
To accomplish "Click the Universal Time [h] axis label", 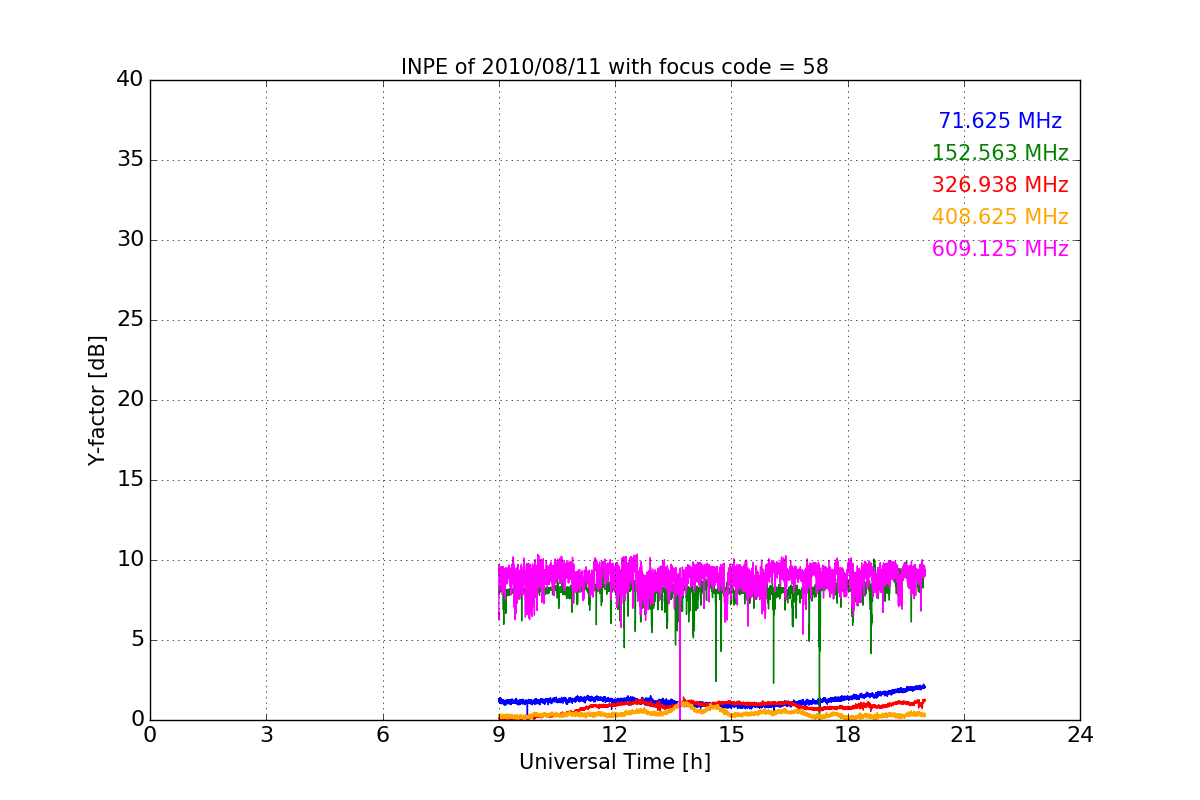I will pyautogui.click(x=615, y=762).
